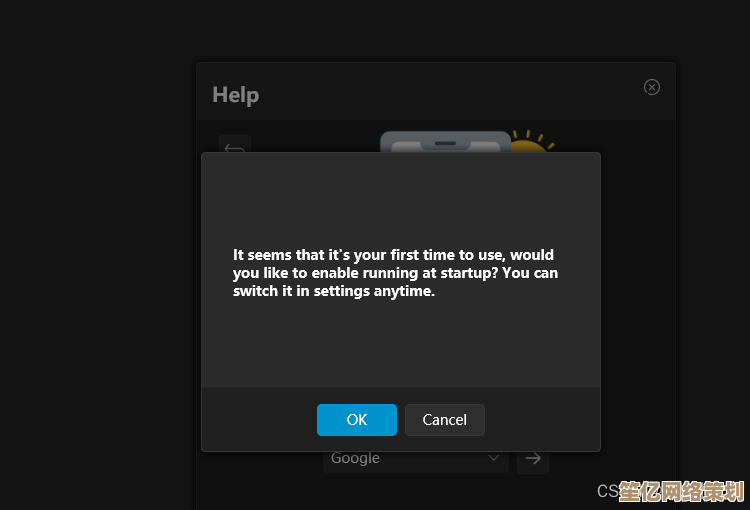Click dark background left of Help panel
This screenshot has width=750, height=510.
coord(100,250)
